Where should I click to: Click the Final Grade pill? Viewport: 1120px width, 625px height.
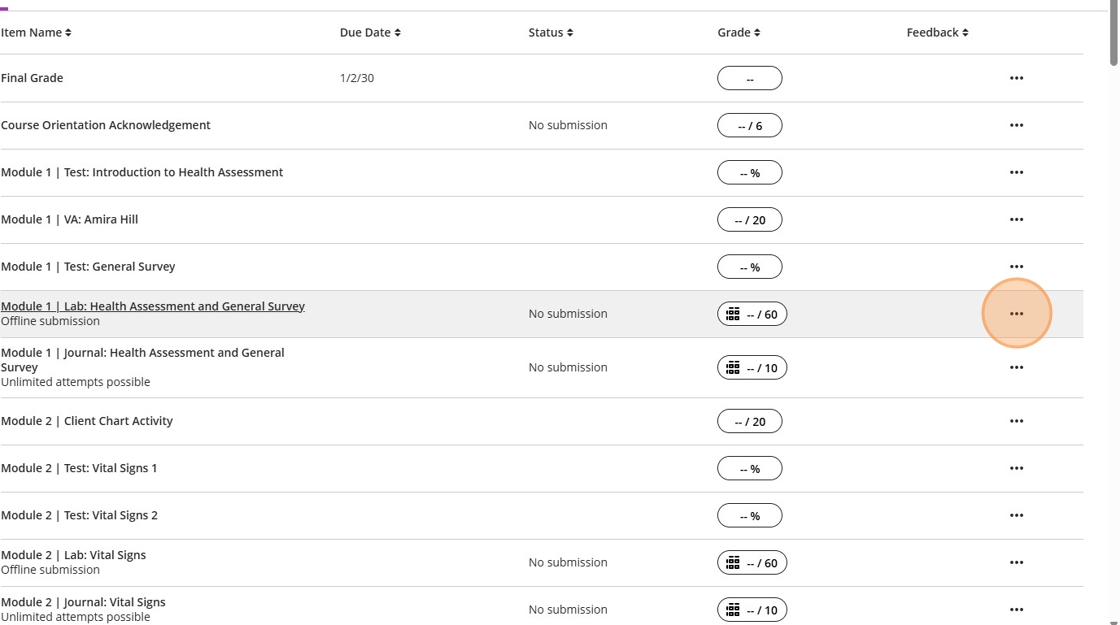(x=749, y=78)
